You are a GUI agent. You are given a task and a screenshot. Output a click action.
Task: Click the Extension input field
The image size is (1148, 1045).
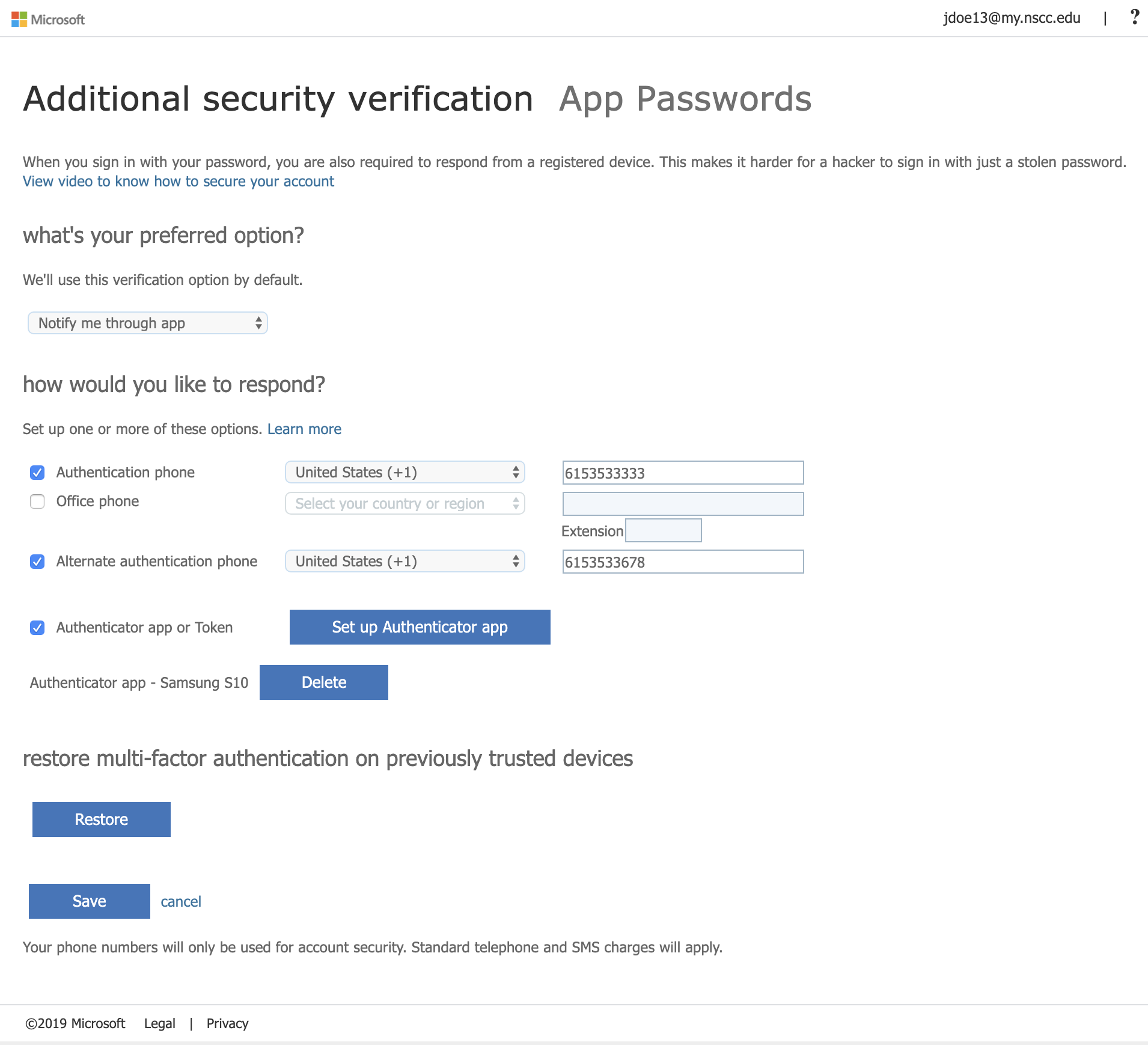pos(663,530)
